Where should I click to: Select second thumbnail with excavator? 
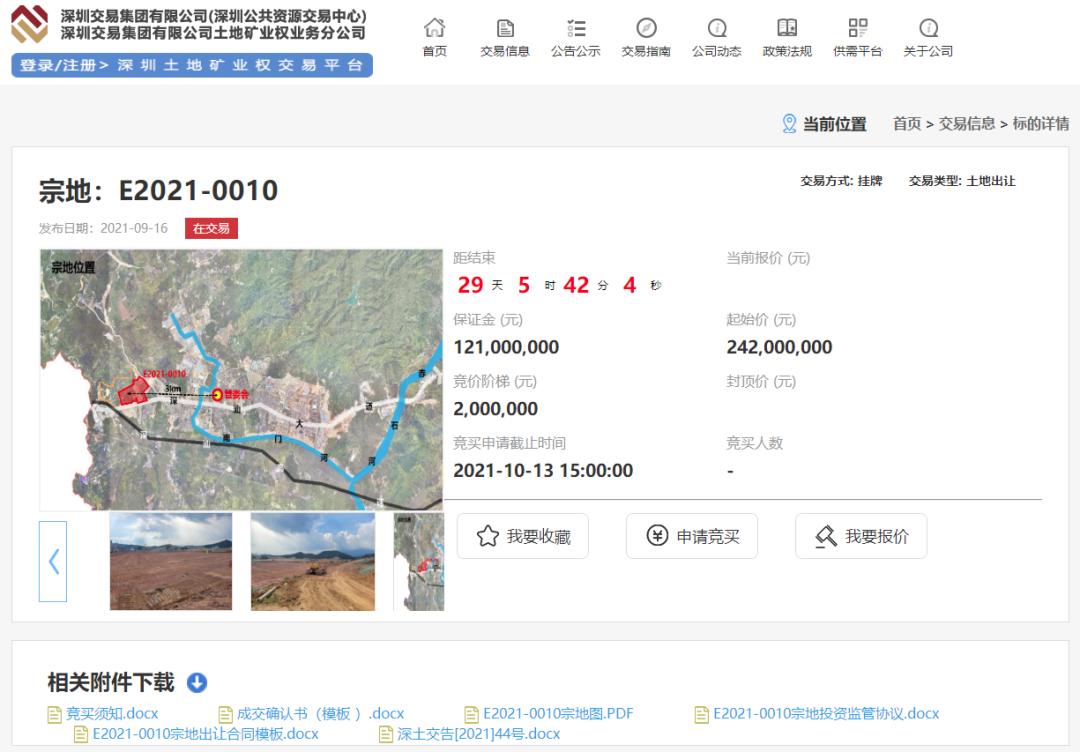pos(312,561)
